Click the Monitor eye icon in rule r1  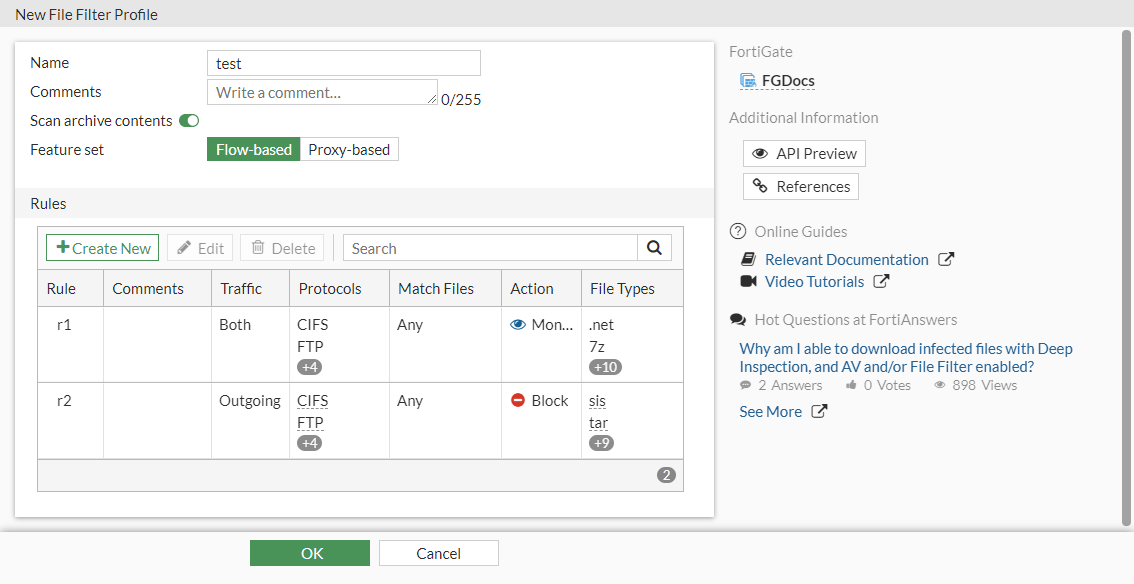(x=518, y=325)
